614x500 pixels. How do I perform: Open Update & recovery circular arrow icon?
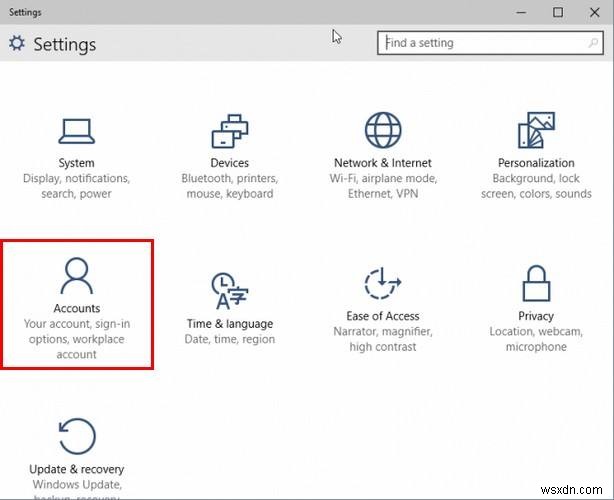coord(77,436)
